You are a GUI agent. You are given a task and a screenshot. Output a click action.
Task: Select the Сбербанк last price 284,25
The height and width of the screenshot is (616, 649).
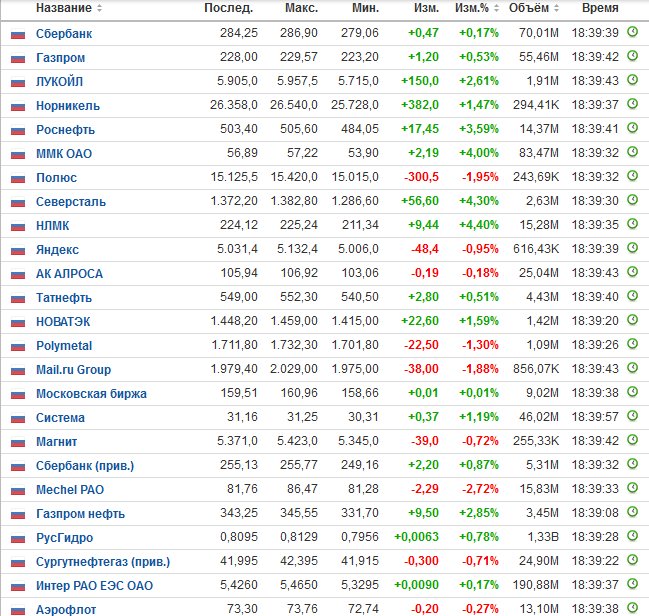[239, 33]
